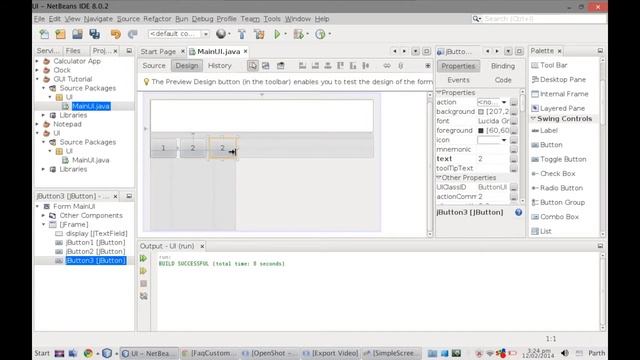Click the background color swatch
Image resolution: width=640 pixels, height=360 pixels.
click(481, 112)
